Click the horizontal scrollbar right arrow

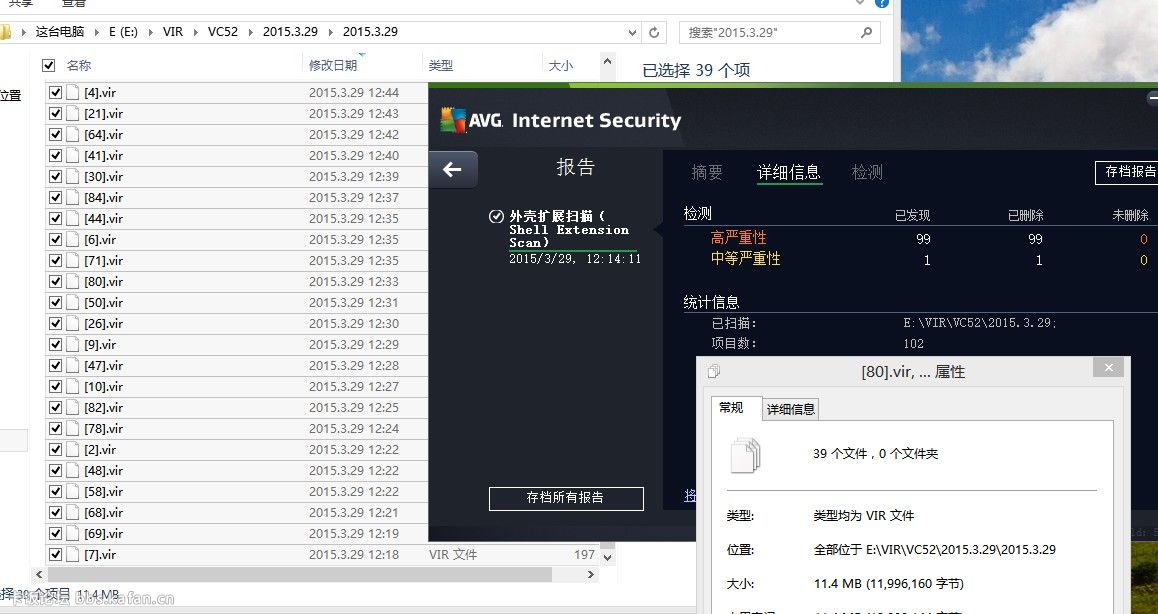pos(590,574)
